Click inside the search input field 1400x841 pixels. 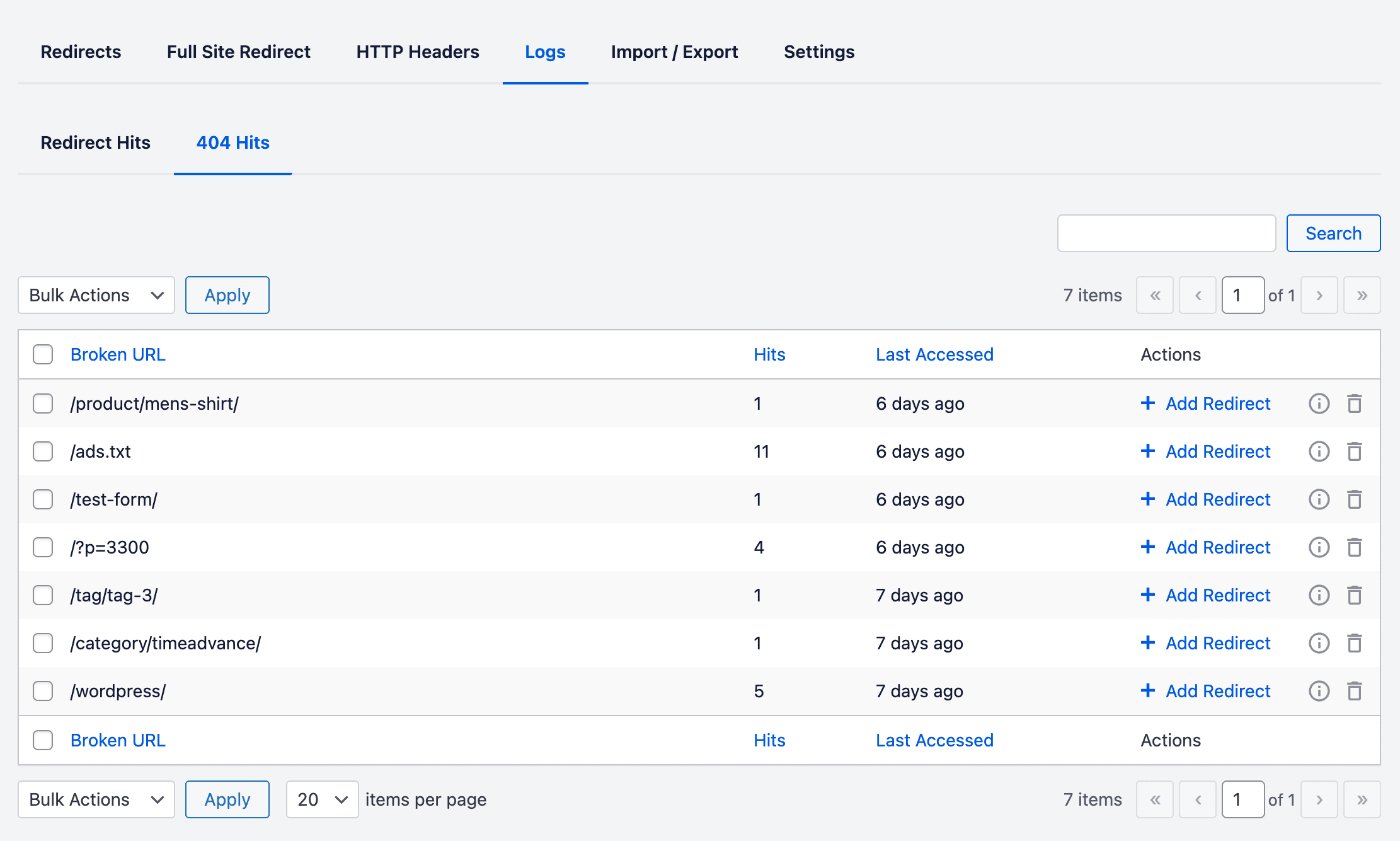click(1165, 232)
